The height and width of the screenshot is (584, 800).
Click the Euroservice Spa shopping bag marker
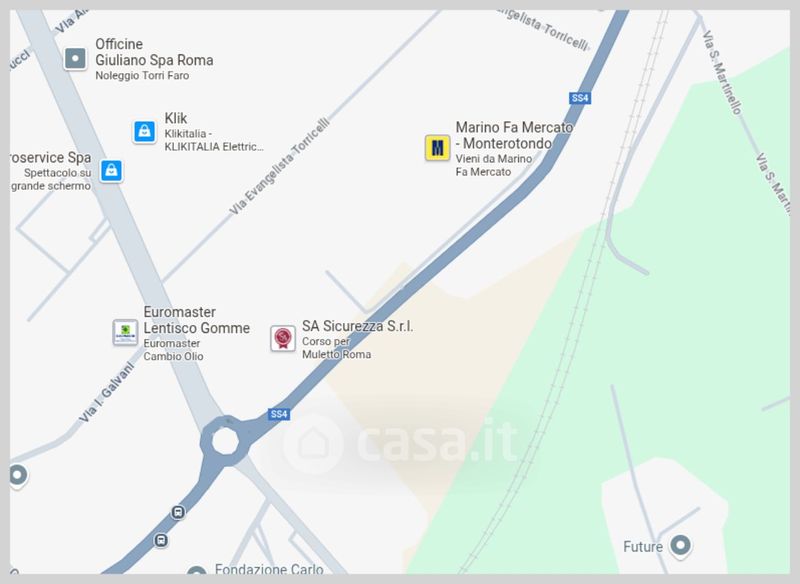pos(111,171)
